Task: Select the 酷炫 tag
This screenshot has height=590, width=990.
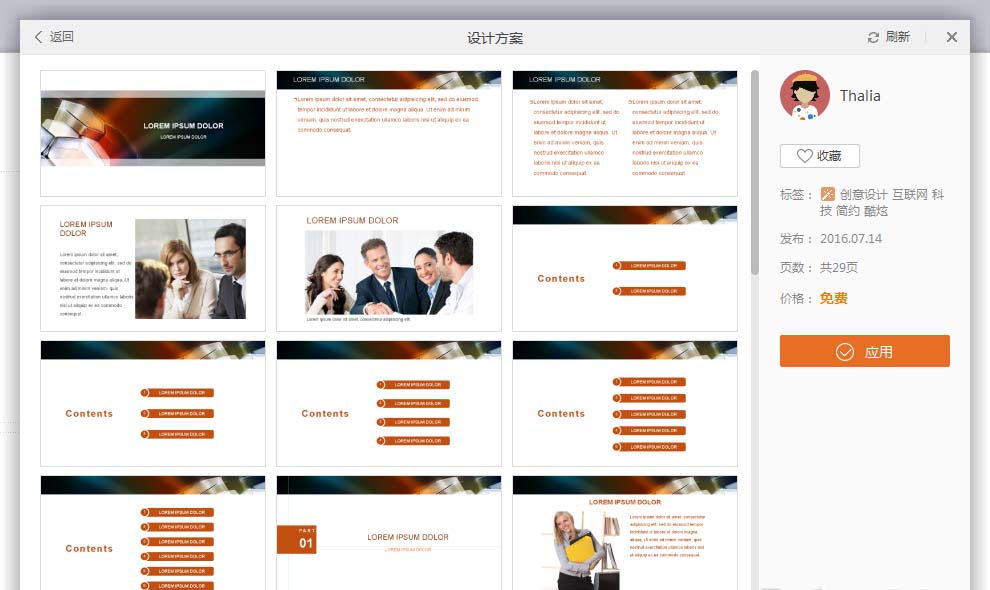Action: pyautogui.click(x=876, y=211)
